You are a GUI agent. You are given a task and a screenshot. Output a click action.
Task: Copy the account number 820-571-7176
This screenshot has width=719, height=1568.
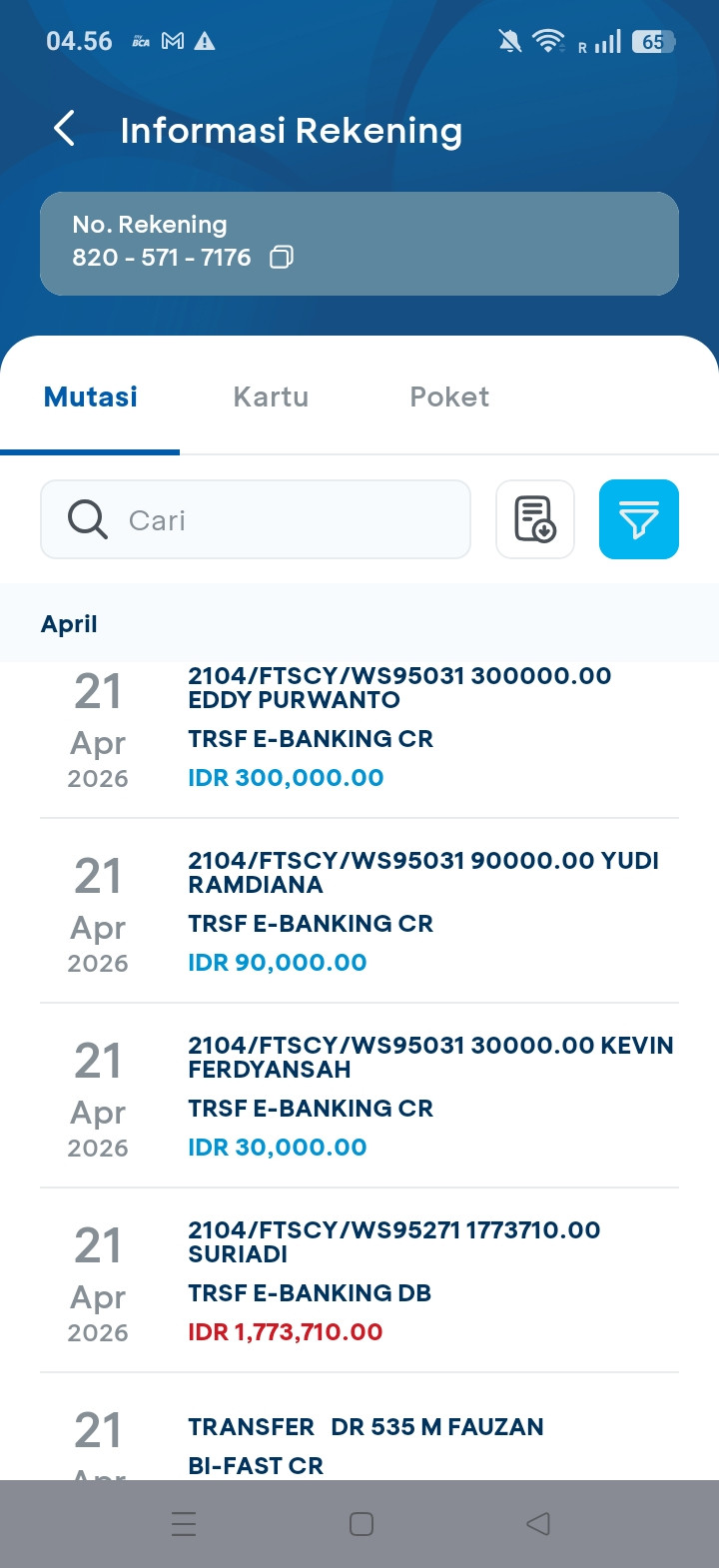282,258
